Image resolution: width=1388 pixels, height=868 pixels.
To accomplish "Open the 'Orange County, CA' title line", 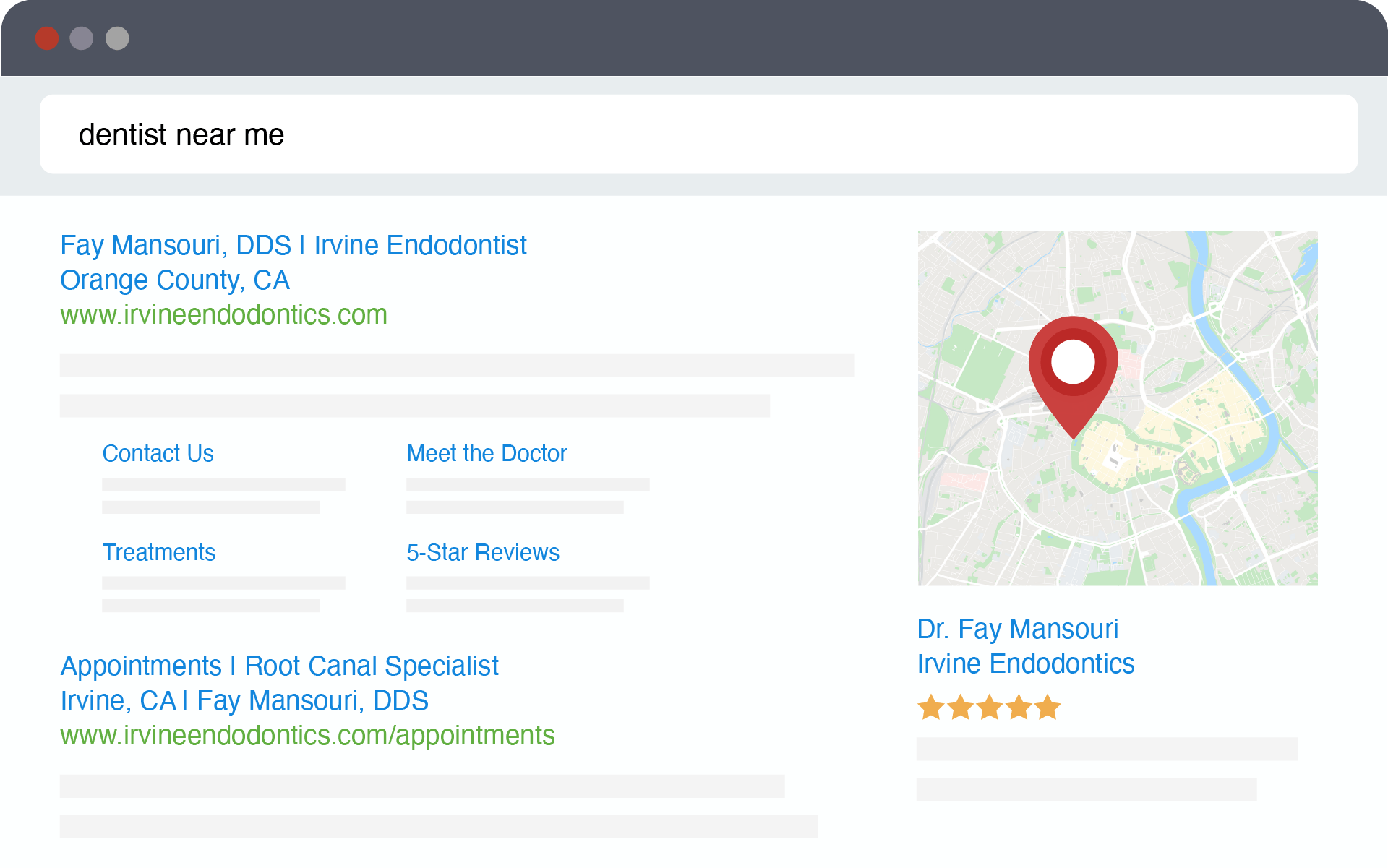I will pyautogui.click(x=175, y=280).
